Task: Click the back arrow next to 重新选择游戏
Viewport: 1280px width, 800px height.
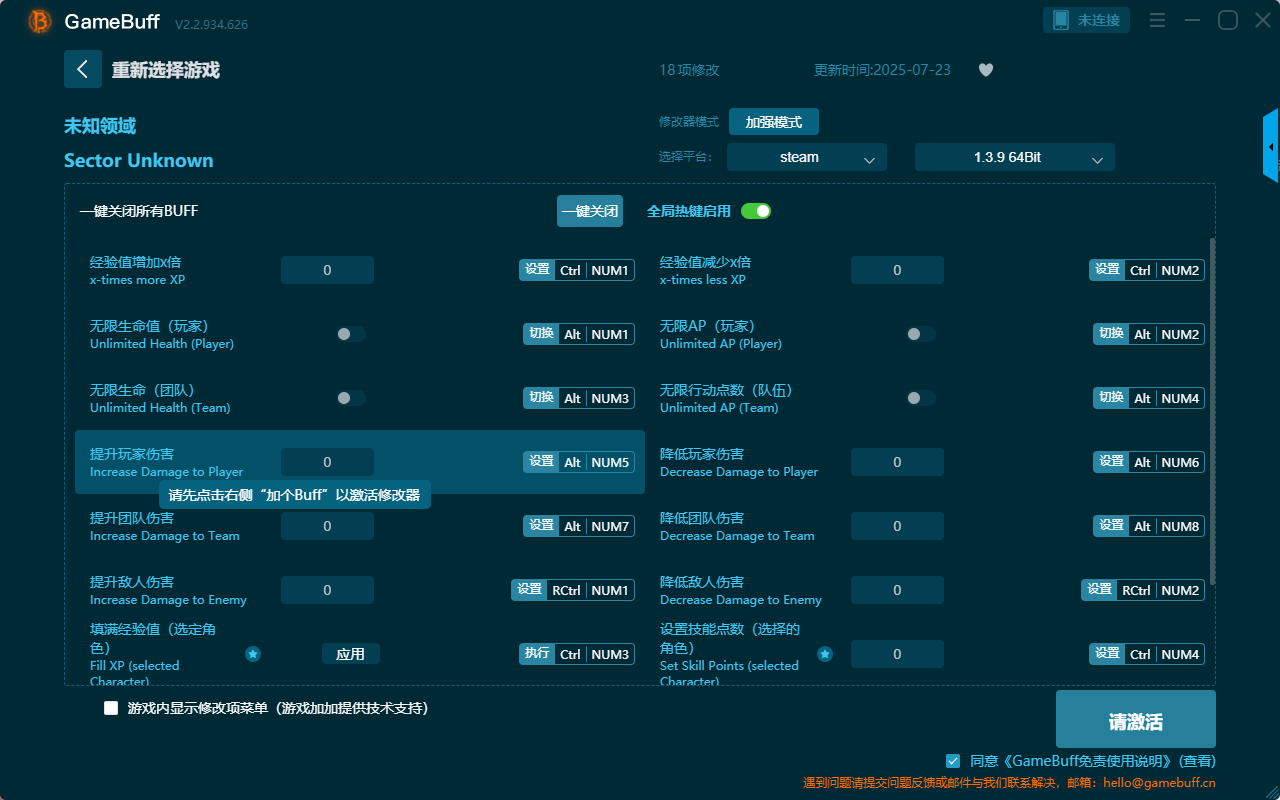Action: click(83, 68)
